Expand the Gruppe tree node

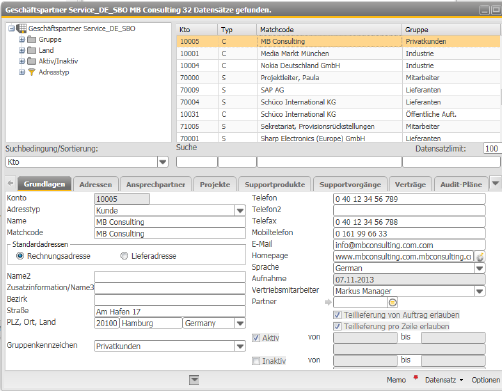click(22, 40)
